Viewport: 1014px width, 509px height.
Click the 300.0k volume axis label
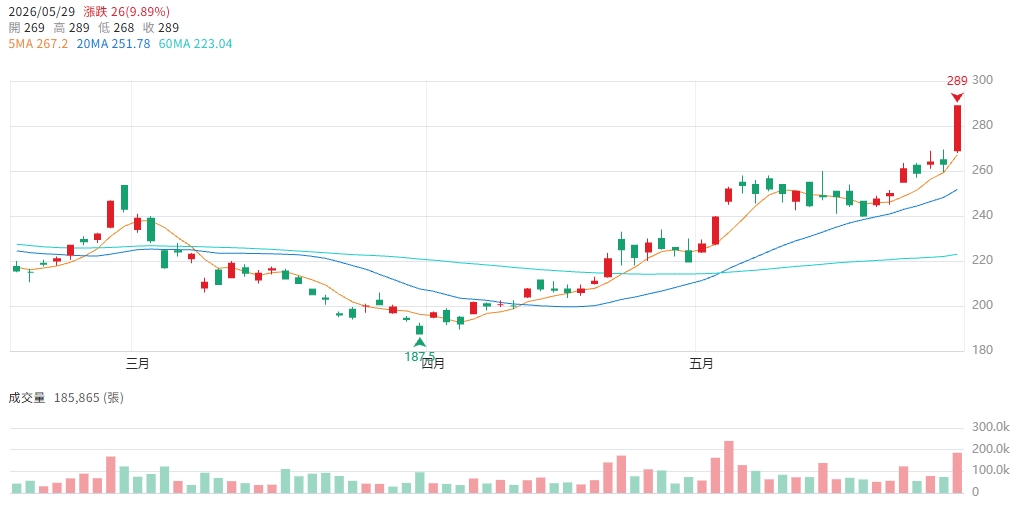tap(990, 428)
